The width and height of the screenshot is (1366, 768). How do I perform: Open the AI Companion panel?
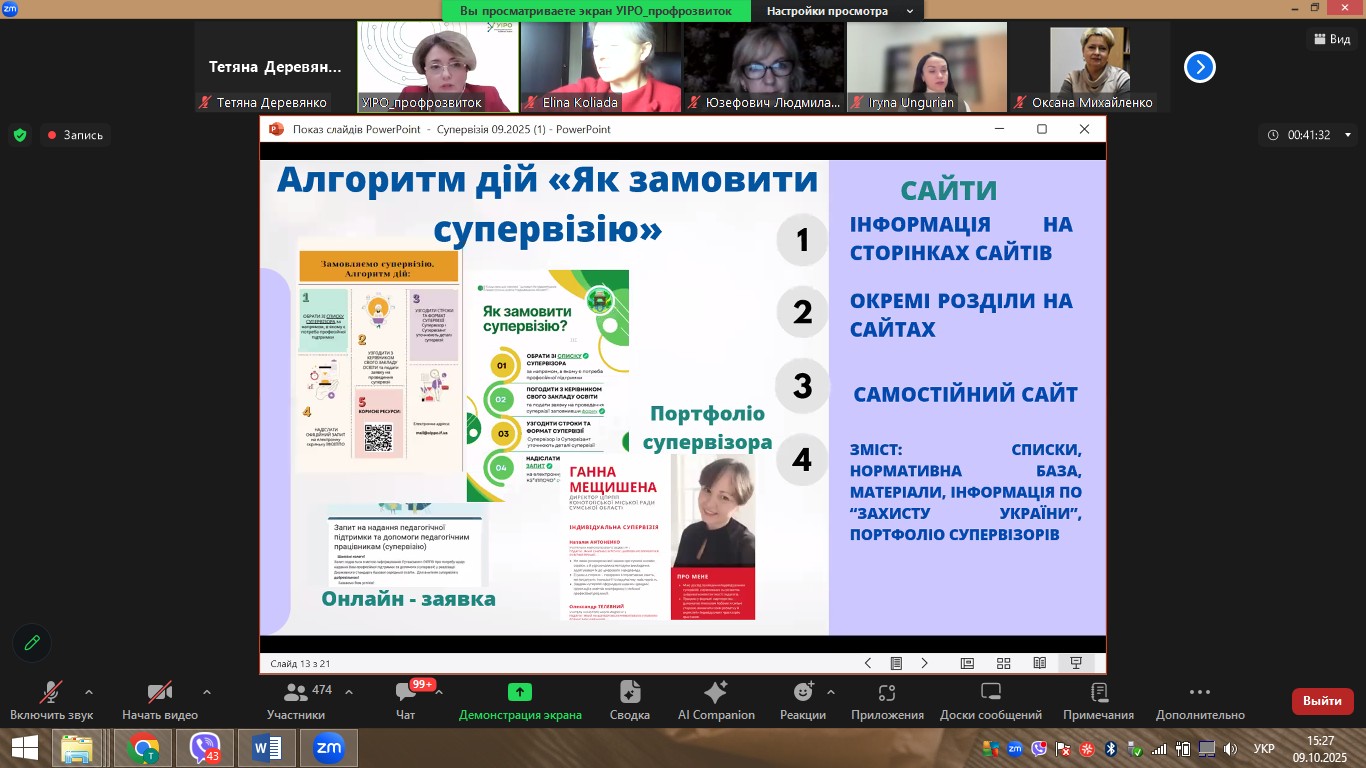pyautogui.click(x=716, y=700)
